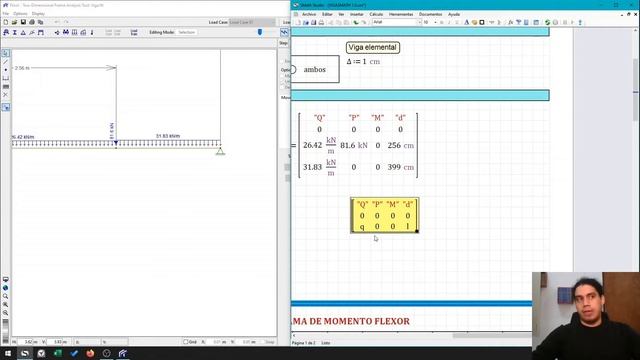Click Open file icon in Ftool toolbar
This screenshot has height=360, width=640.
coord(14,22)
